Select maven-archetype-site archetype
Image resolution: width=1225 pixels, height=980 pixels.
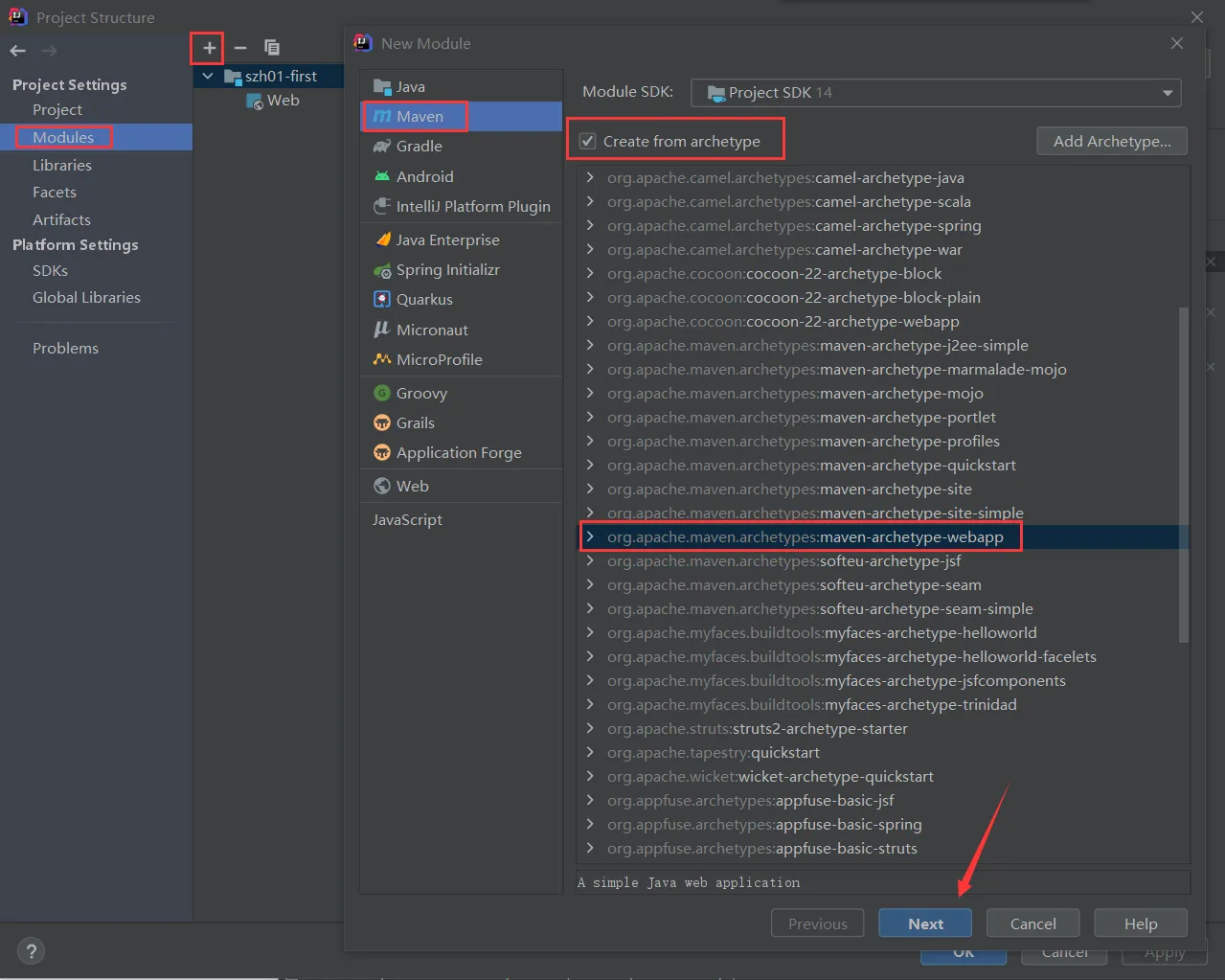point(789,489)
